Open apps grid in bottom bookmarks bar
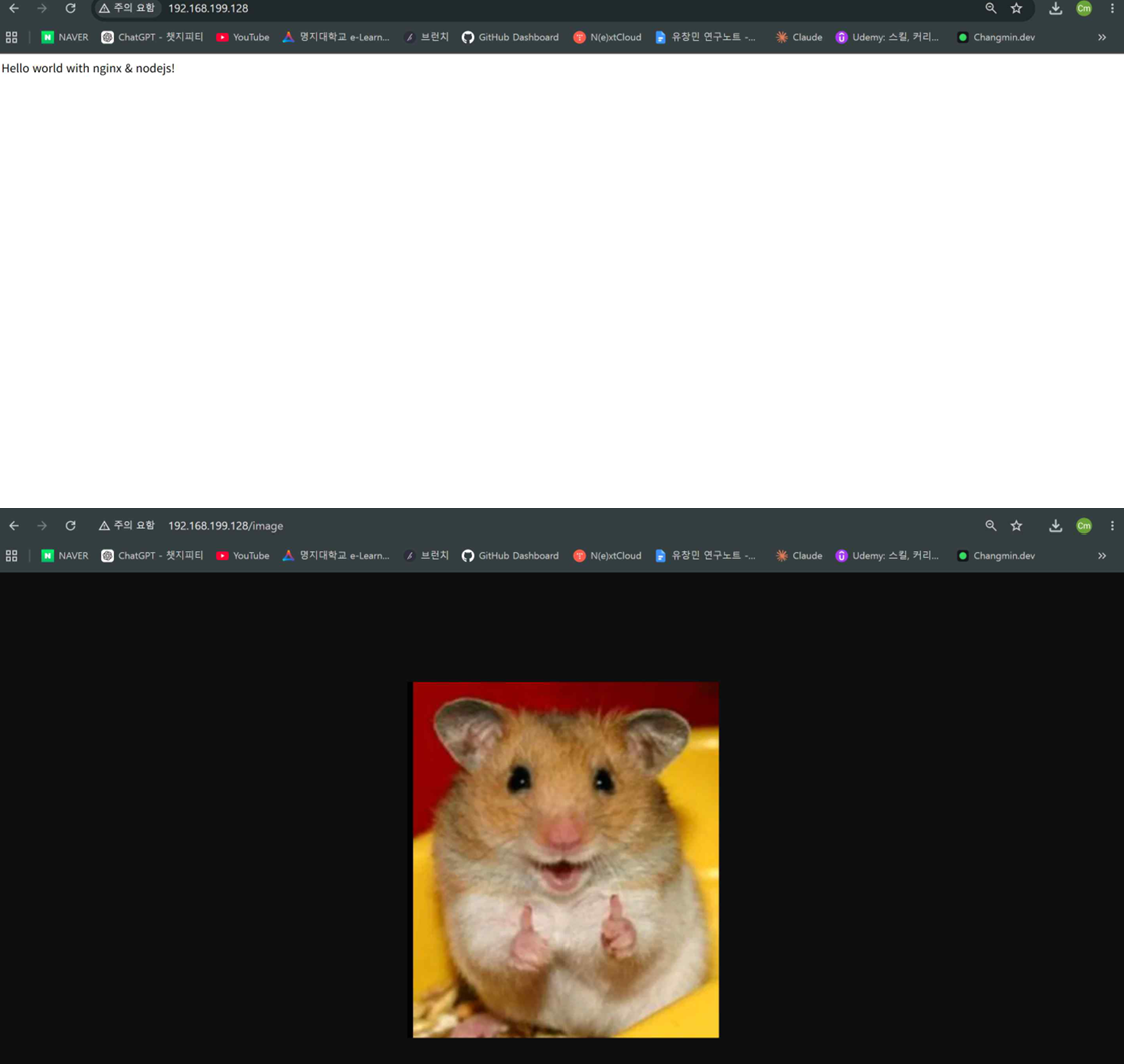1124x1064 pixels. tap(11, 556)
